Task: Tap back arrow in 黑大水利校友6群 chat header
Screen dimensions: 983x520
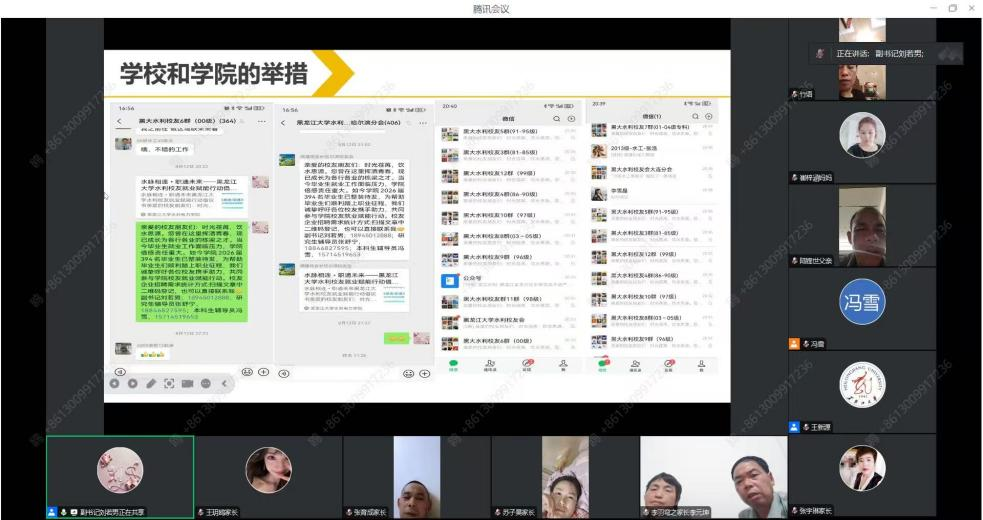Action: point(121,121)
